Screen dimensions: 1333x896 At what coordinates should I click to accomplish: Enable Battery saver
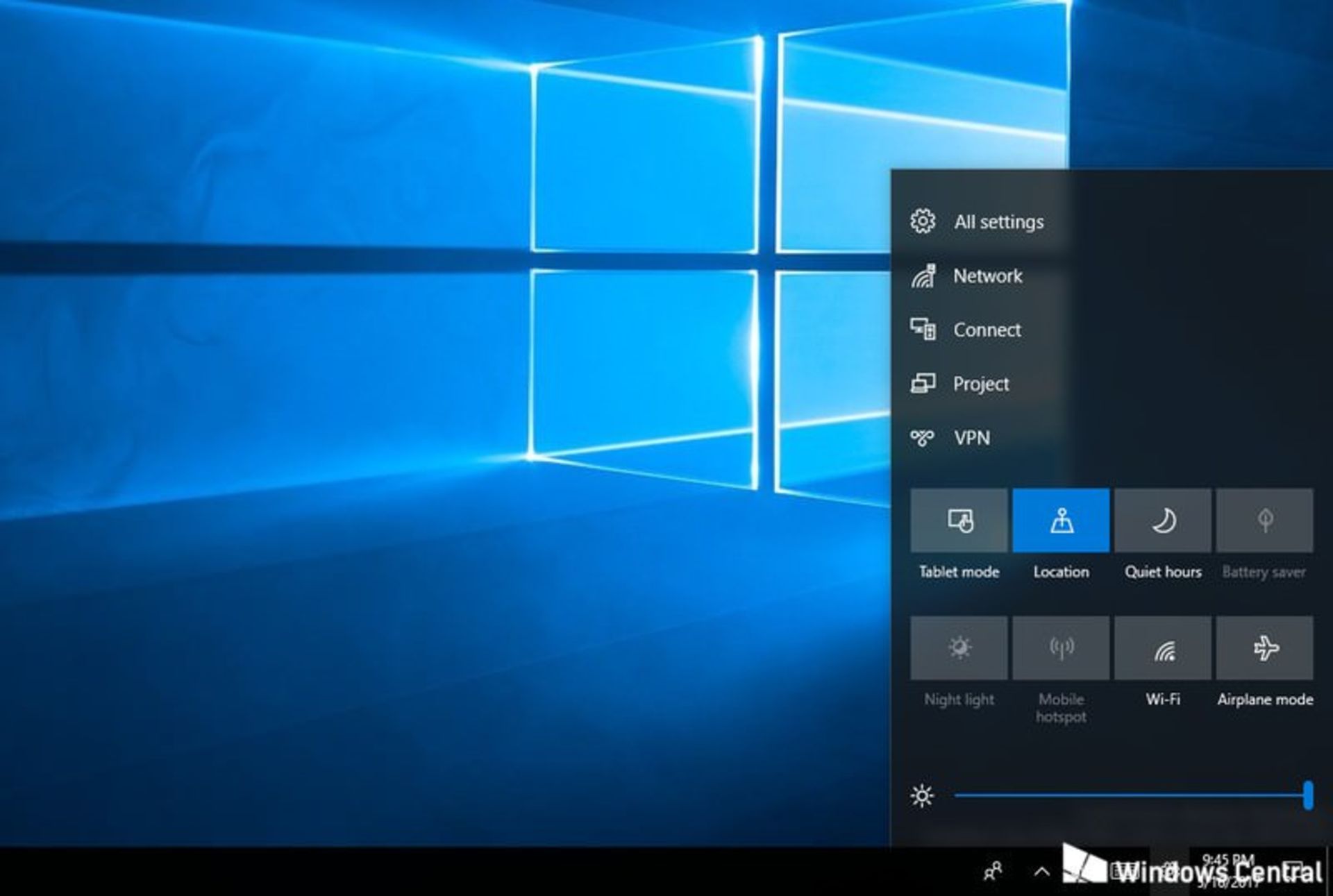click(1265, 521)
